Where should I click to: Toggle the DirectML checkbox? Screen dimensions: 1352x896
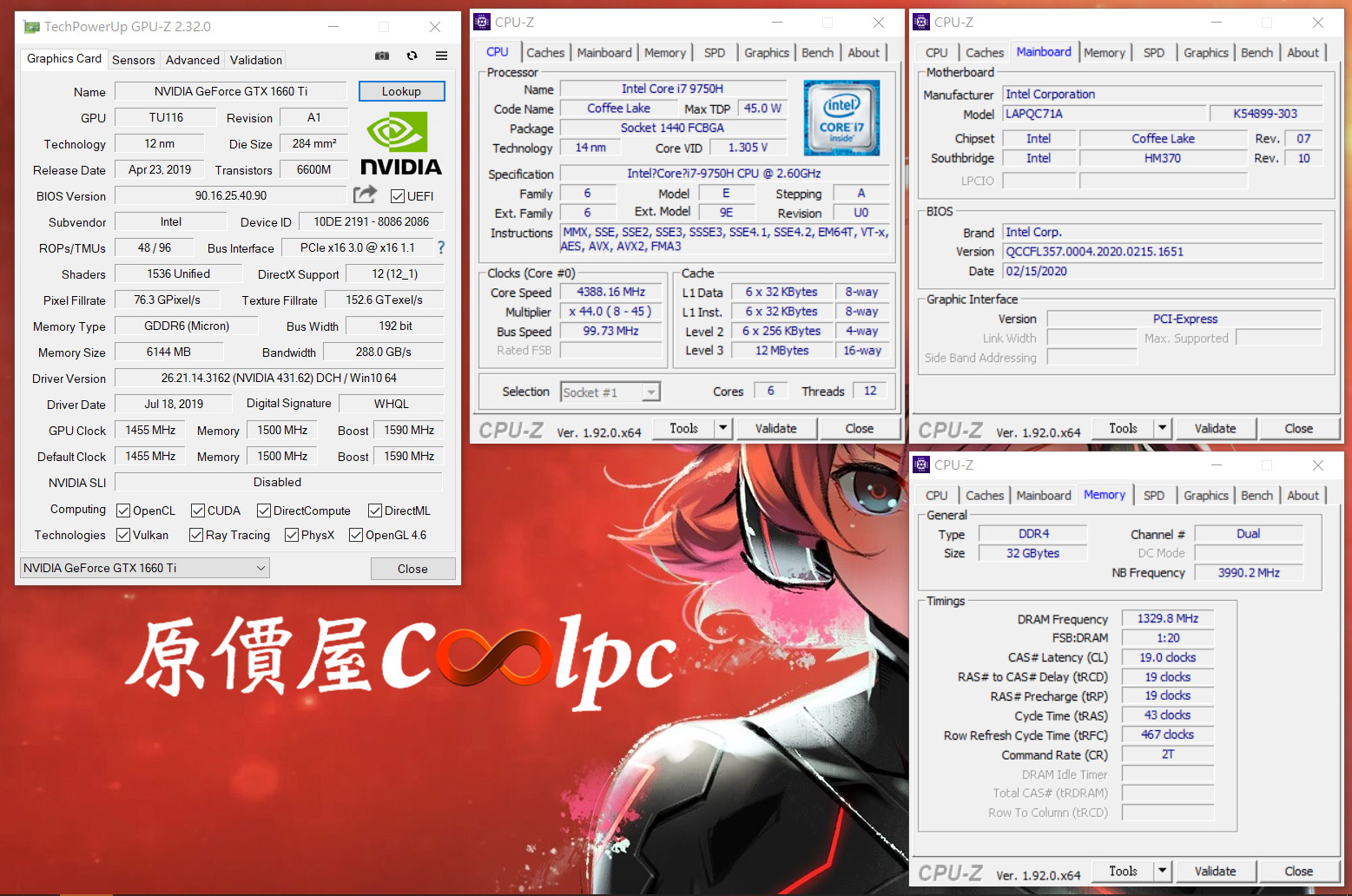click(x=375, y=511)
